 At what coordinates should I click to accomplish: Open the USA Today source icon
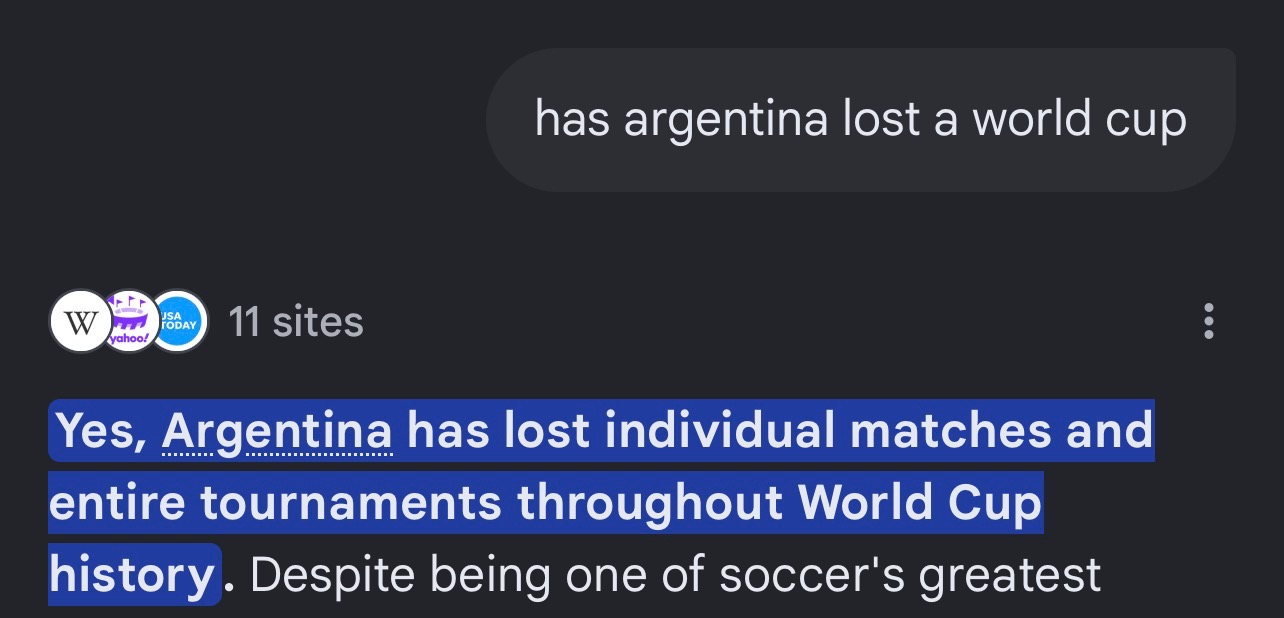coord(178,322)
